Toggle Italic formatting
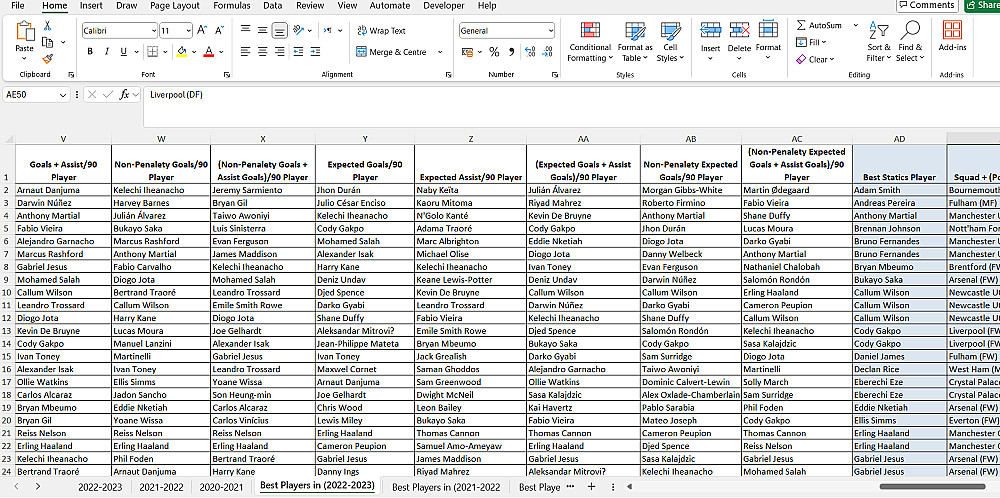 point(107,52)
